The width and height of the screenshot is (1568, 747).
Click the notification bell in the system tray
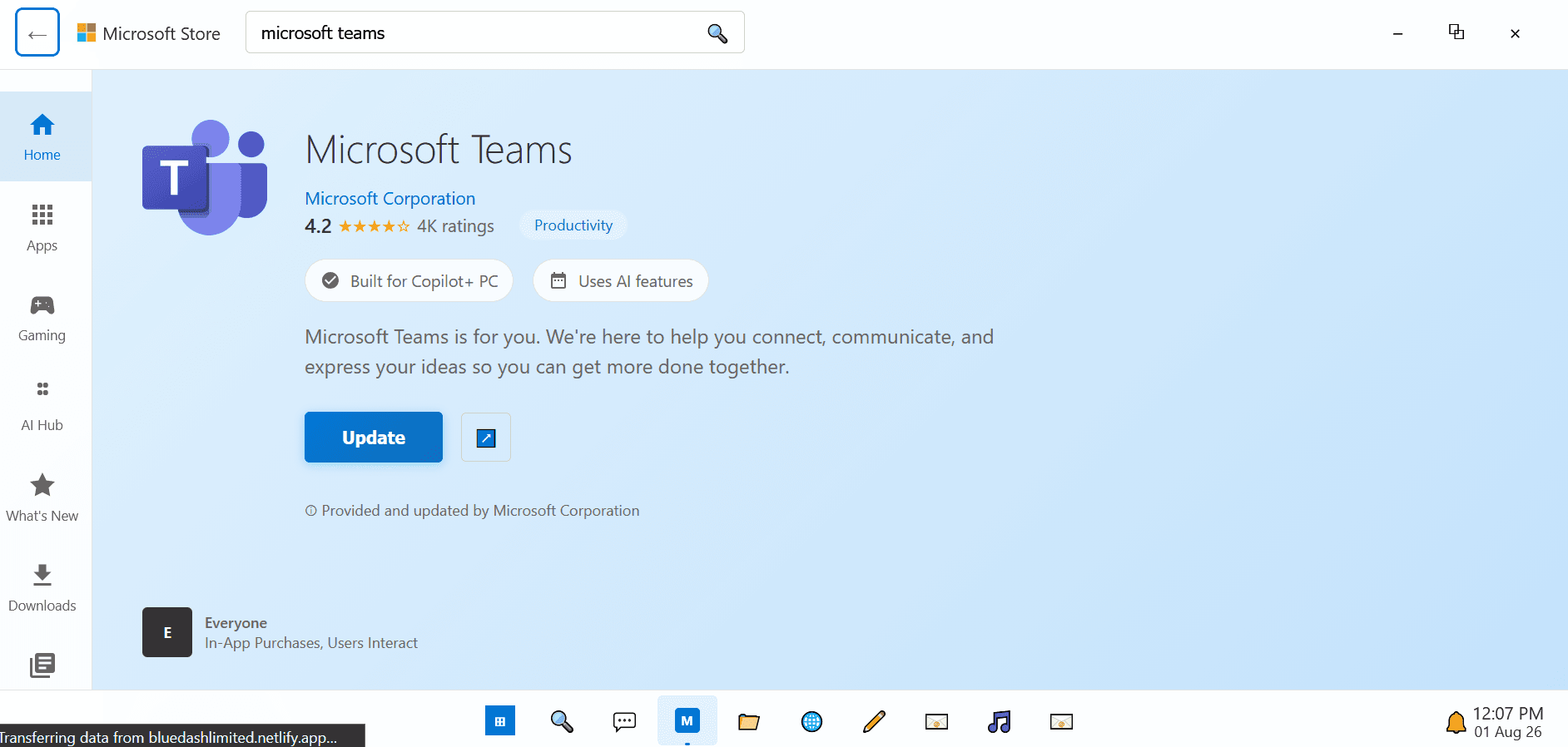click(x=1456, y=722)
